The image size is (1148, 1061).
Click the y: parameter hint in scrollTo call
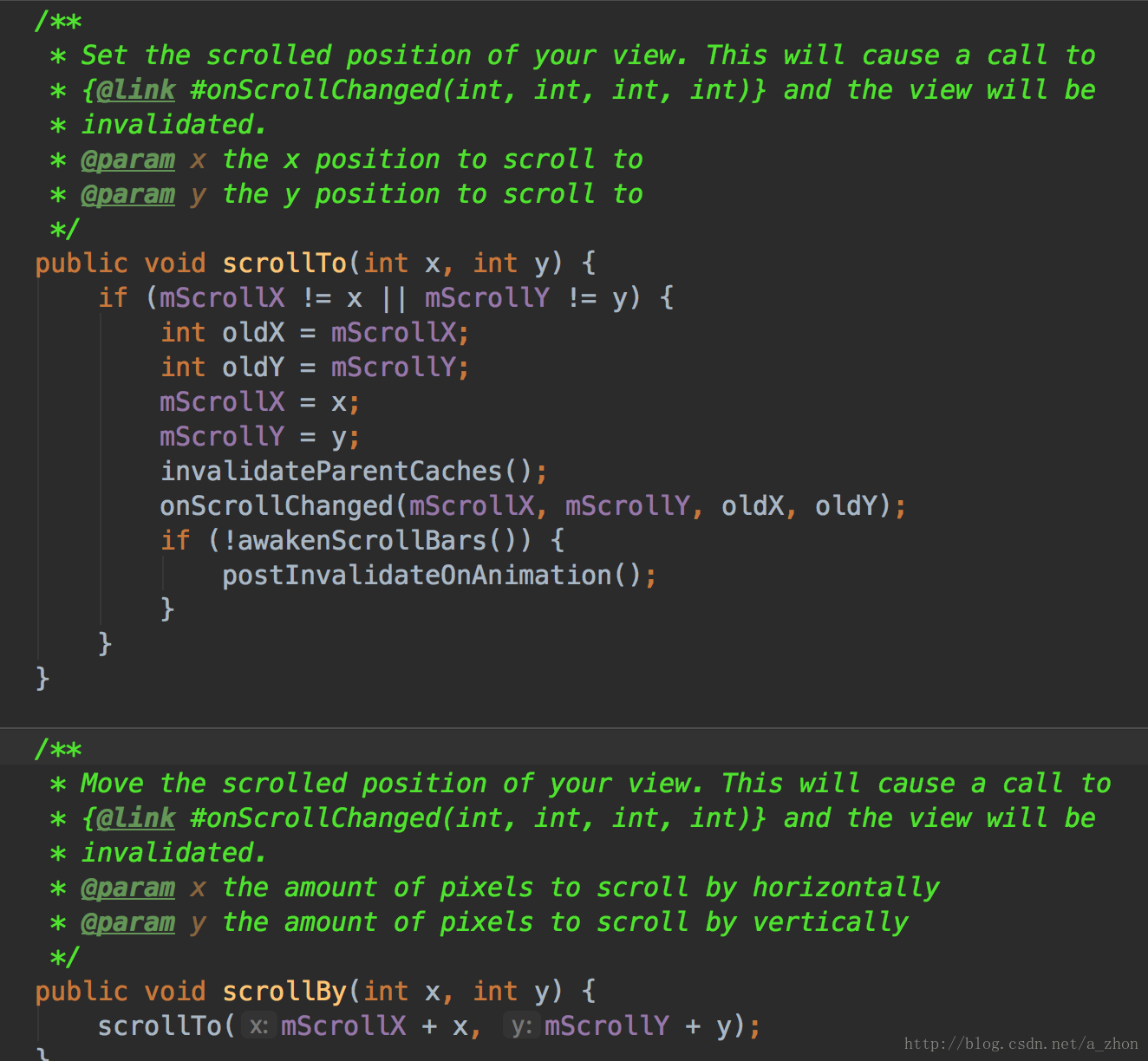click(521, 1026)
